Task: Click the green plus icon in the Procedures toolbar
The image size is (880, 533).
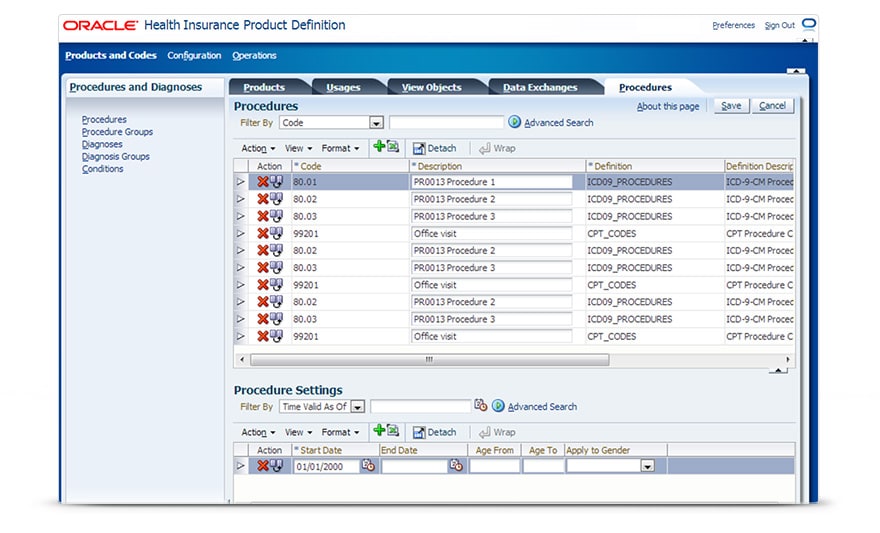Action: (379, 147)
